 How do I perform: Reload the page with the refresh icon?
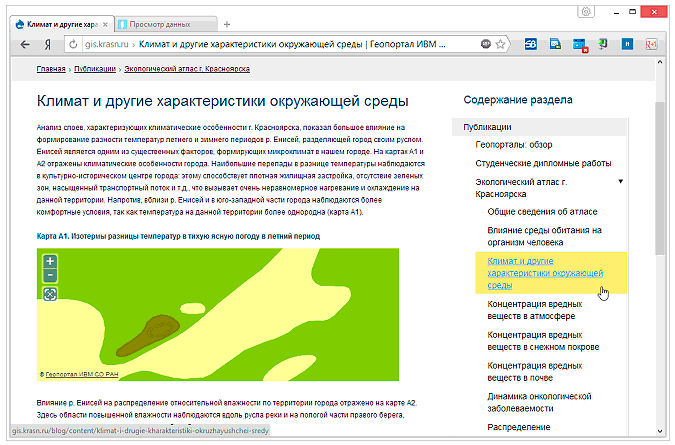pyautogui.click(x=73, y=45)
